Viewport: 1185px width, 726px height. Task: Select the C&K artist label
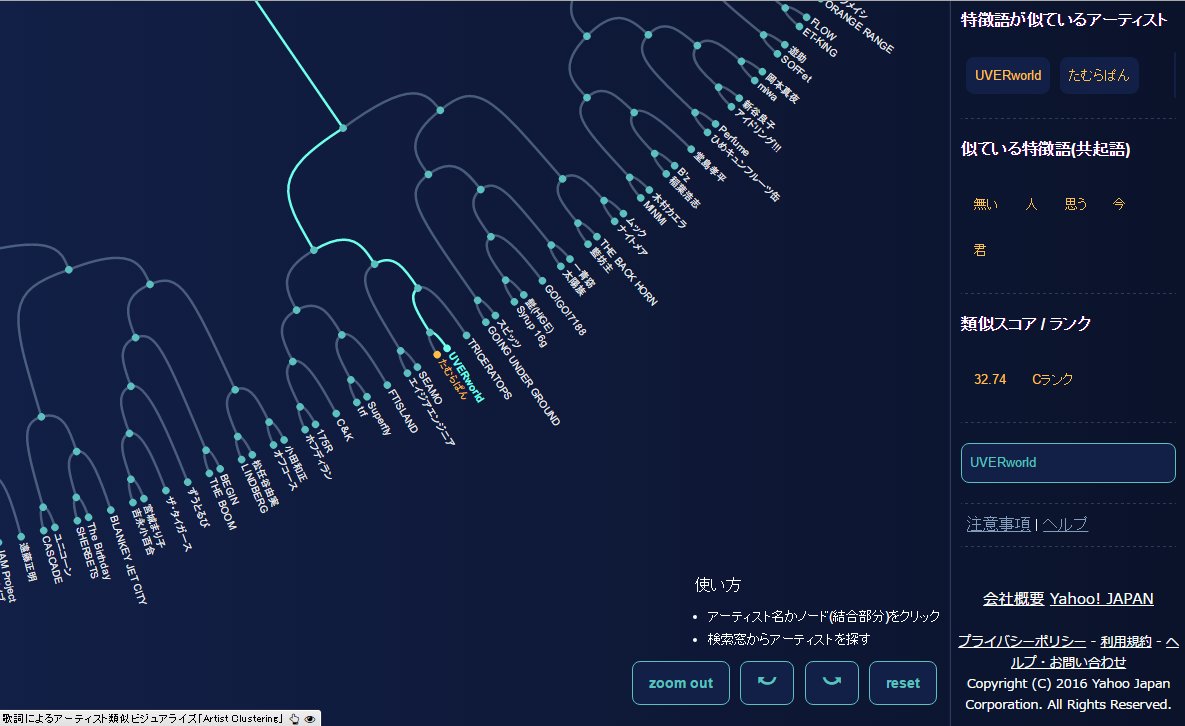pos(343,428)
